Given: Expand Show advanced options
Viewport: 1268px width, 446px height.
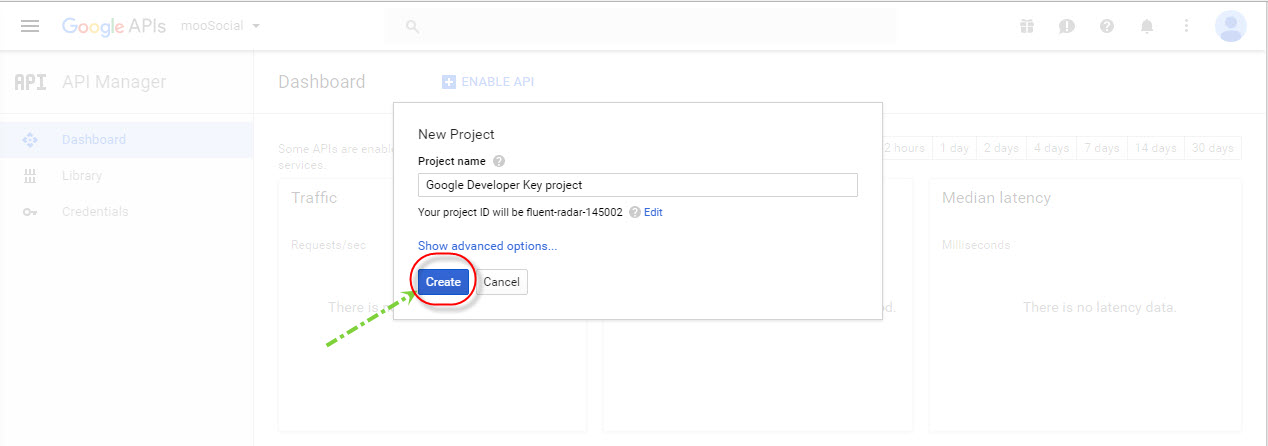Looking at the screenshot, I should (487, 246).
